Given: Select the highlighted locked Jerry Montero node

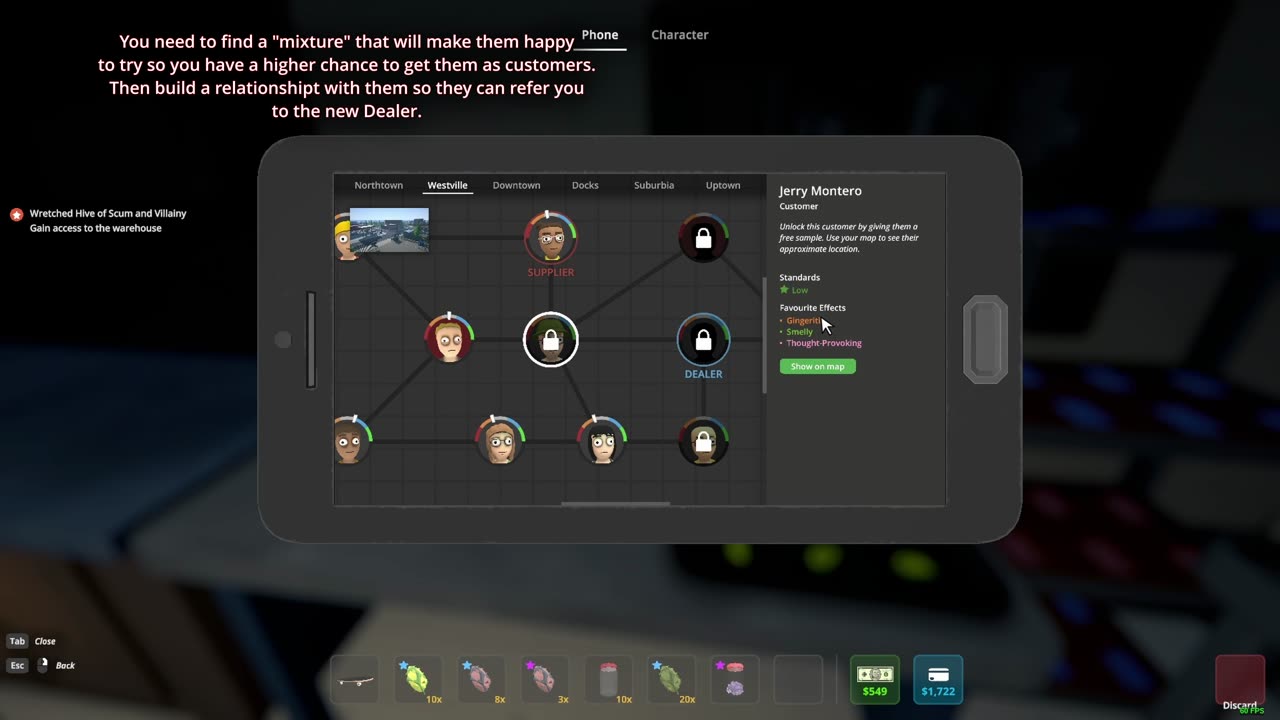Looking at the screenshot, I should point(551,339).
